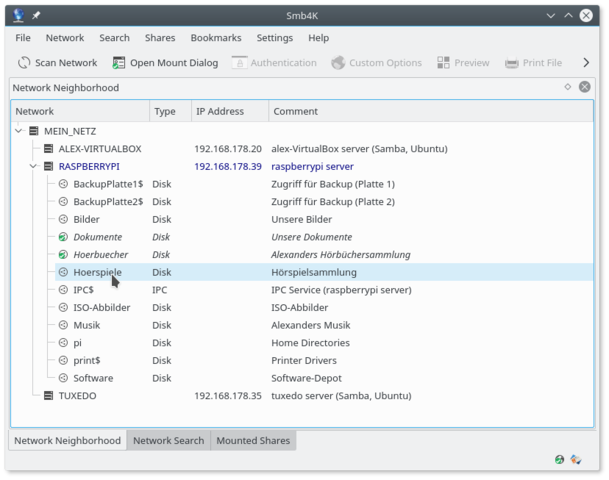Open the File menu

tap(23, 38)
